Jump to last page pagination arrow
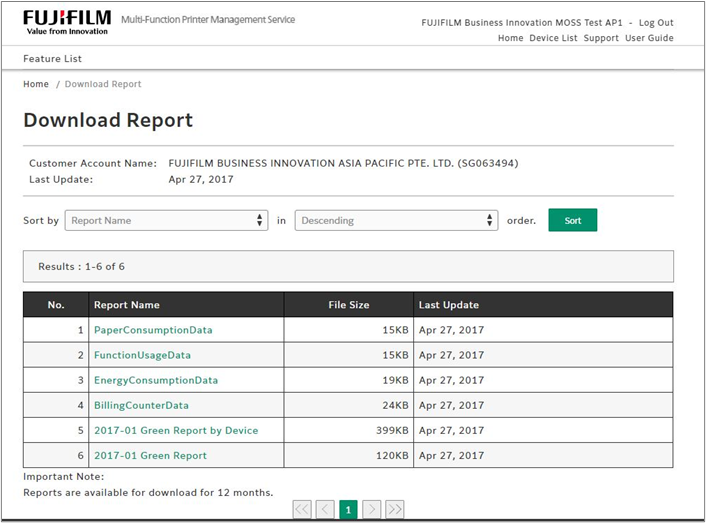 click(394, 510)
